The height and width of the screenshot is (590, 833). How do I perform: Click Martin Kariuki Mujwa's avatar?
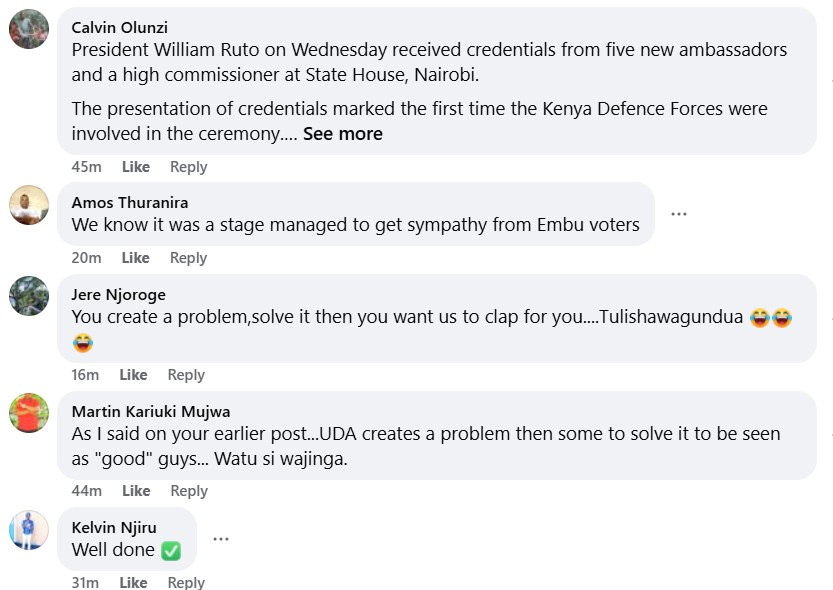29,412
